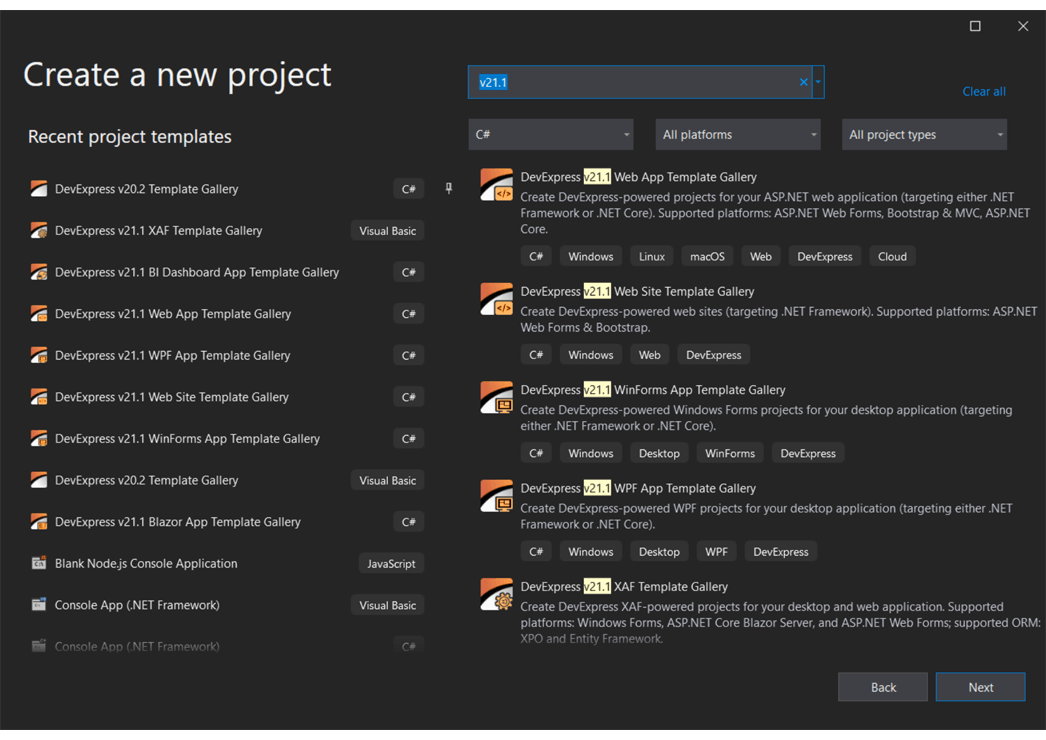Open the search history dropdown arrow

(817, 81)
